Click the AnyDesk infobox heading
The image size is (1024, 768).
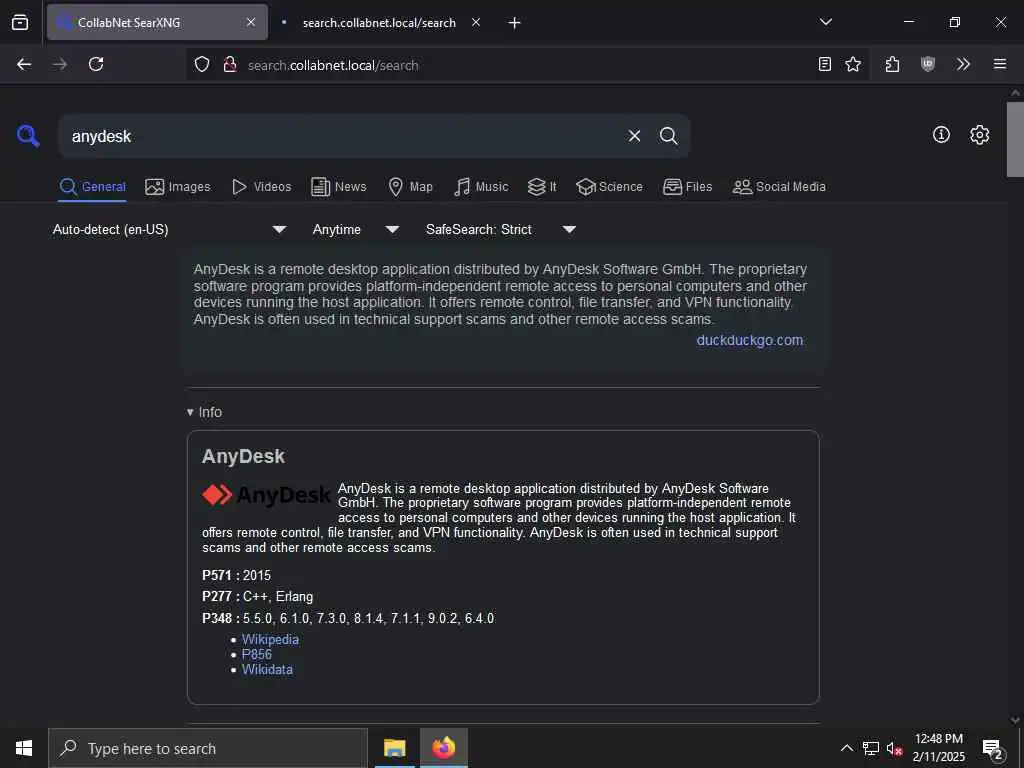pos(243,456)
